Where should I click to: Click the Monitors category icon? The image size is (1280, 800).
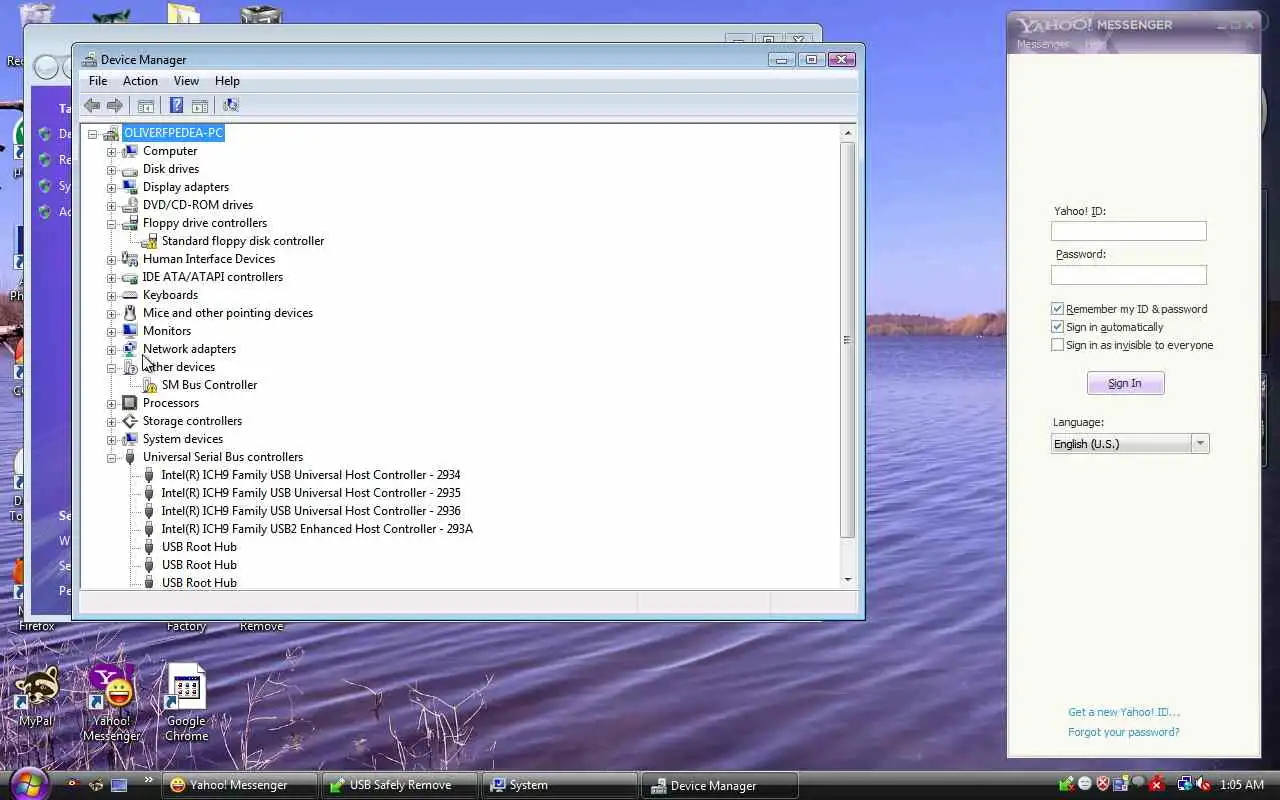tap(130, 331)
